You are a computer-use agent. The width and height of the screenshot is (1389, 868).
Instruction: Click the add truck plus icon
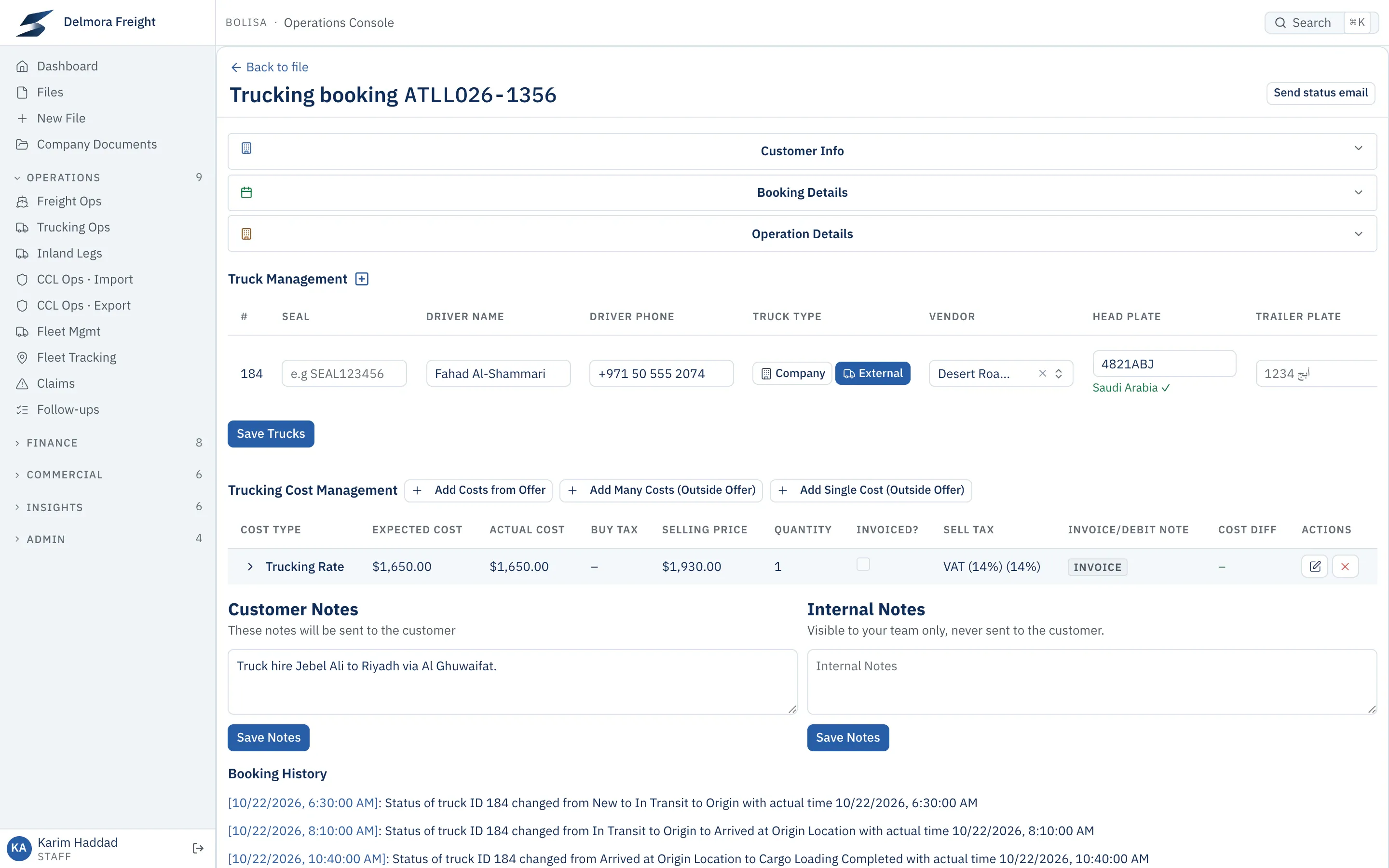(x=362, y=279)
